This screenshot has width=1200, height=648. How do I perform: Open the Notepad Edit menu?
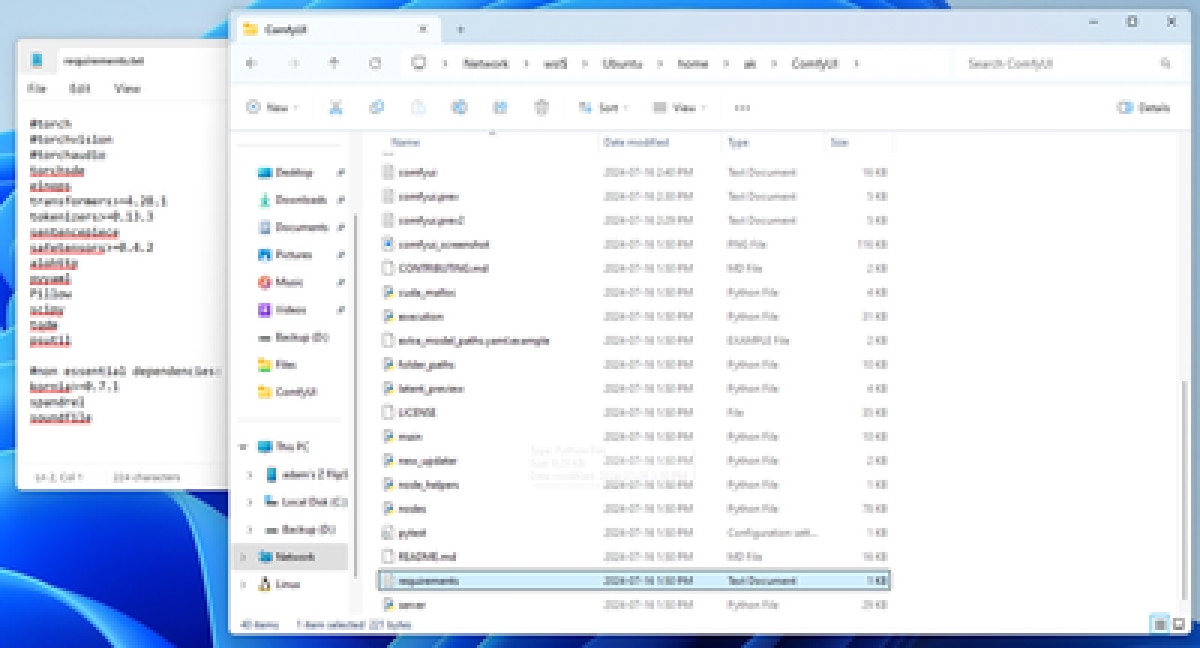click(x=81, y=89)
